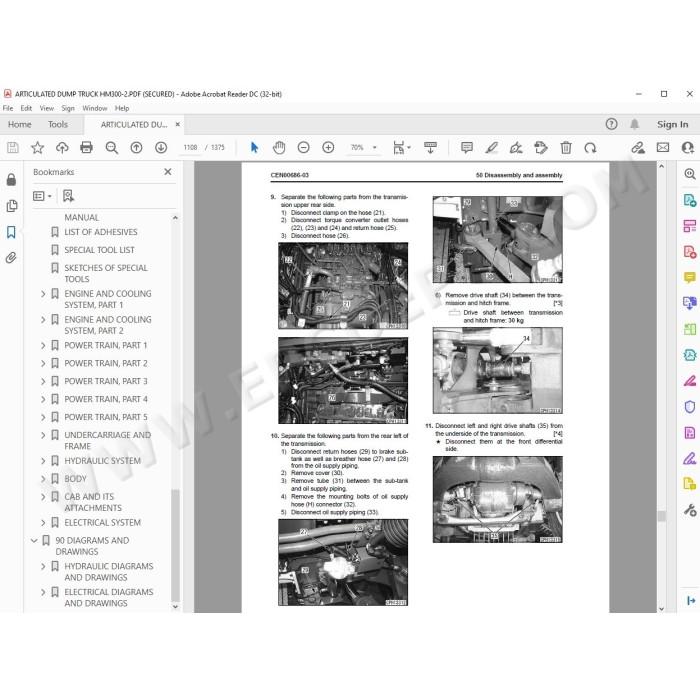This screenshot has height=700, width=700.
Task: Switch to the Tools tab
Action: point(58,124)
